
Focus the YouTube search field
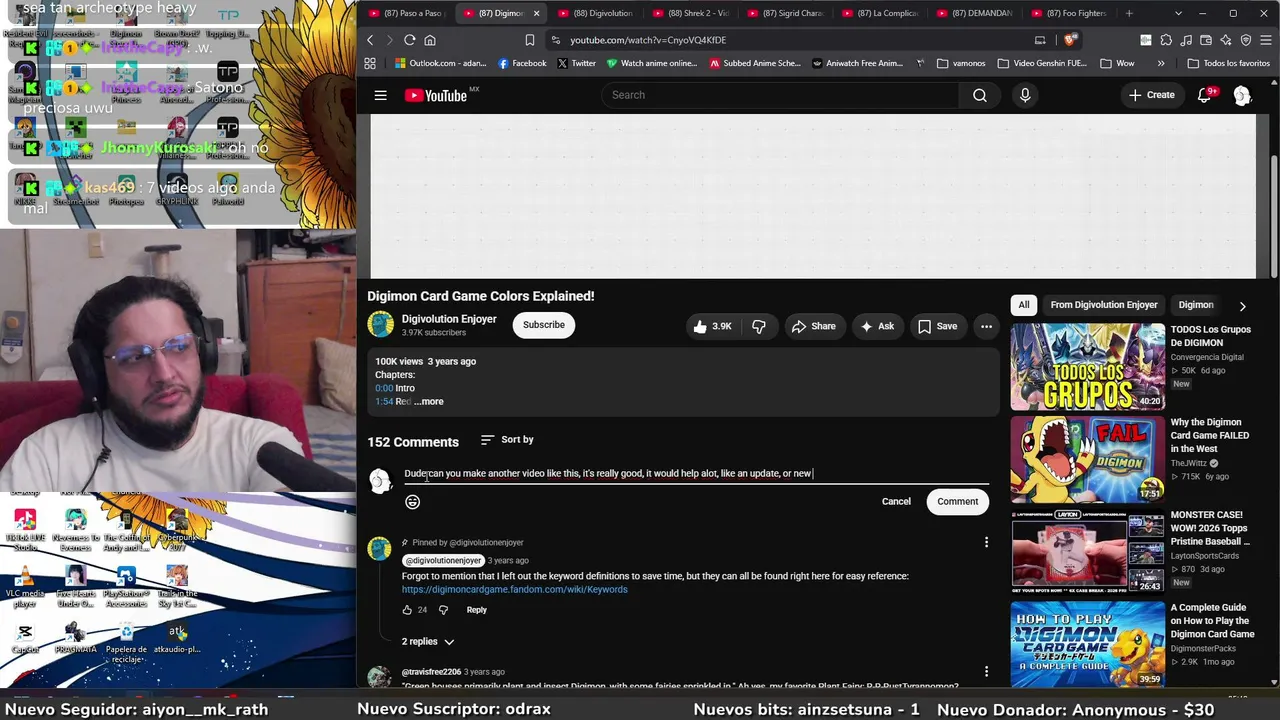(x=780, y=95)
